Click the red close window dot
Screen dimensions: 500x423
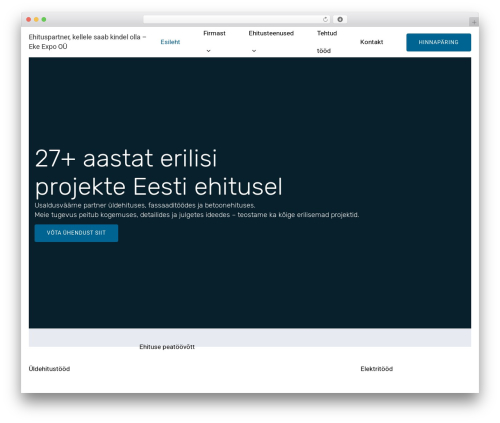29,19
